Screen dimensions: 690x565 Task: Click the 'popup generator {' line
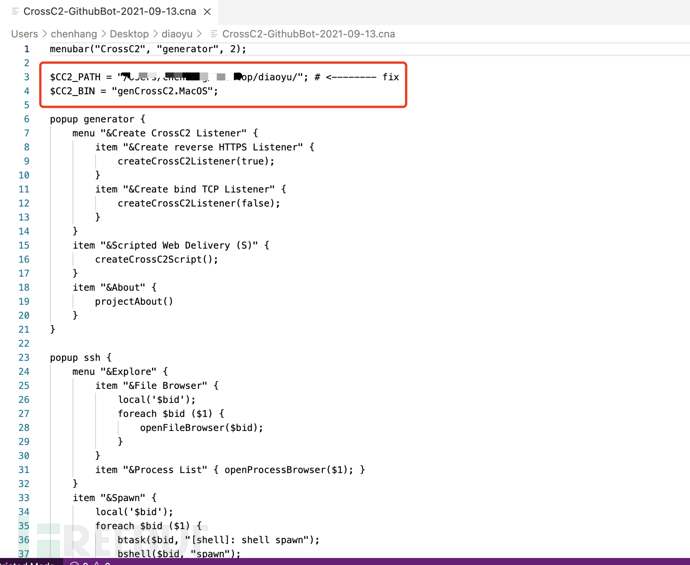pos(97,119)
